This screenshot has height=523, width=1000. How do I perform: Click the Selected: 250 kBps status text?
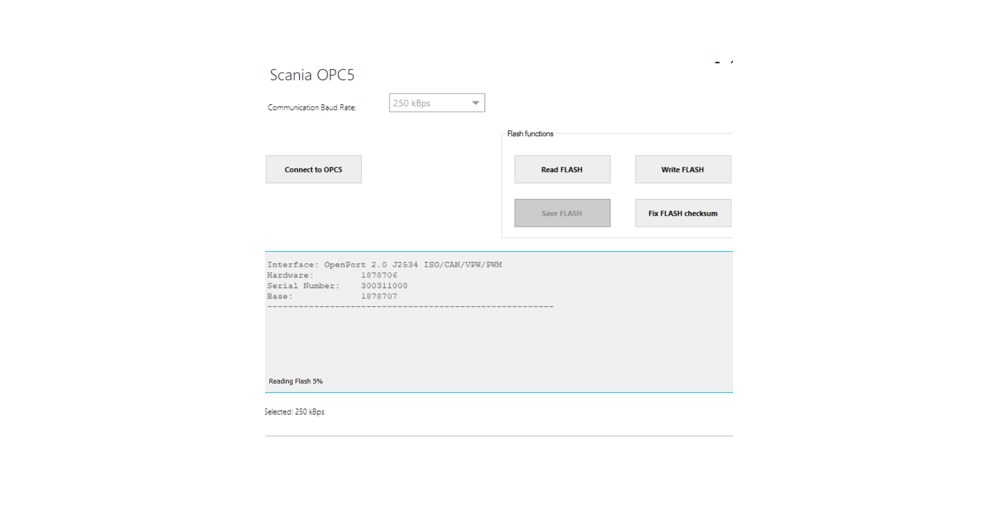click(x=295, y=412)
